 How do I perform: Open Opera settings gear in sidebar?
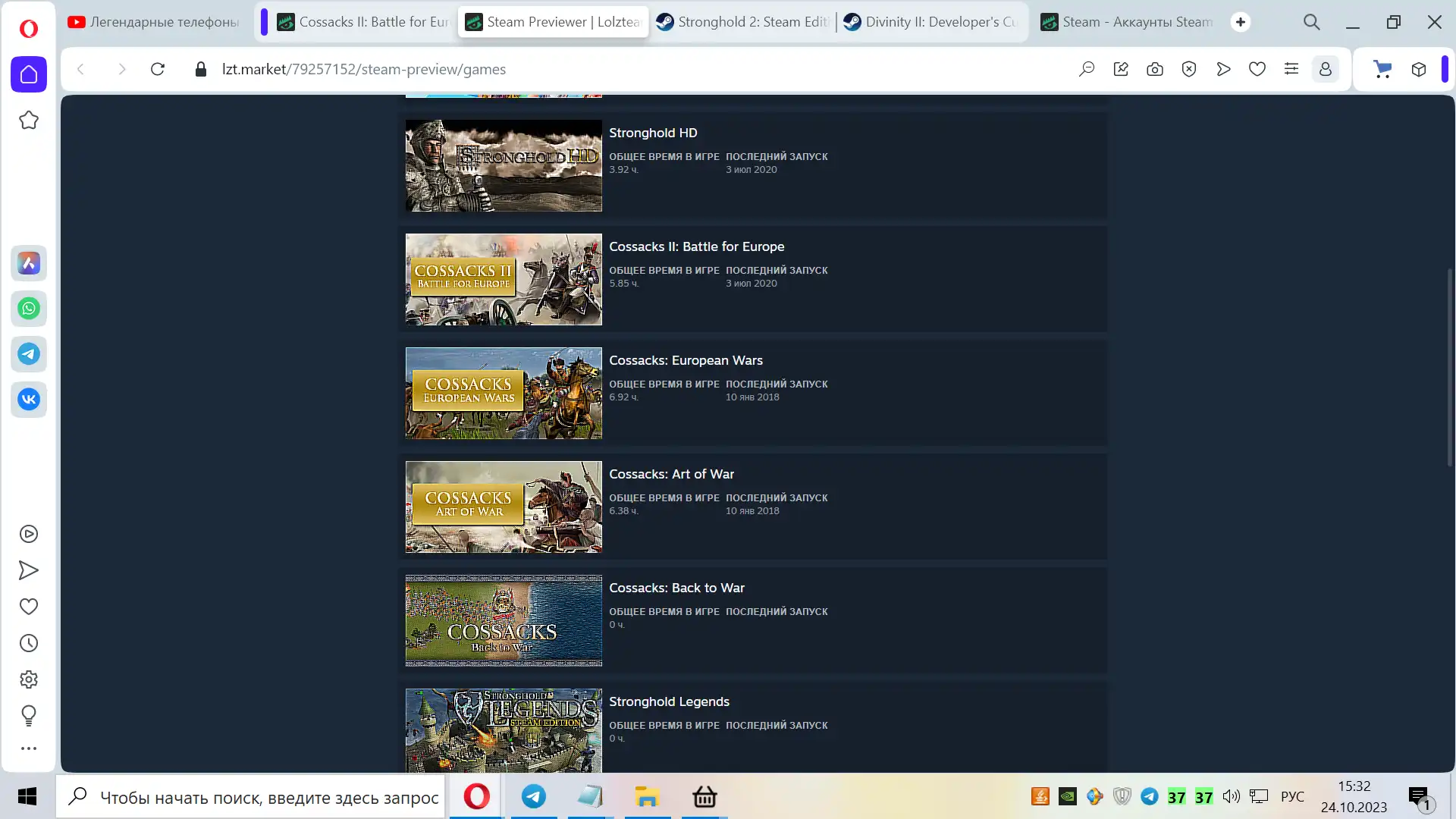[x=29, y=679]
